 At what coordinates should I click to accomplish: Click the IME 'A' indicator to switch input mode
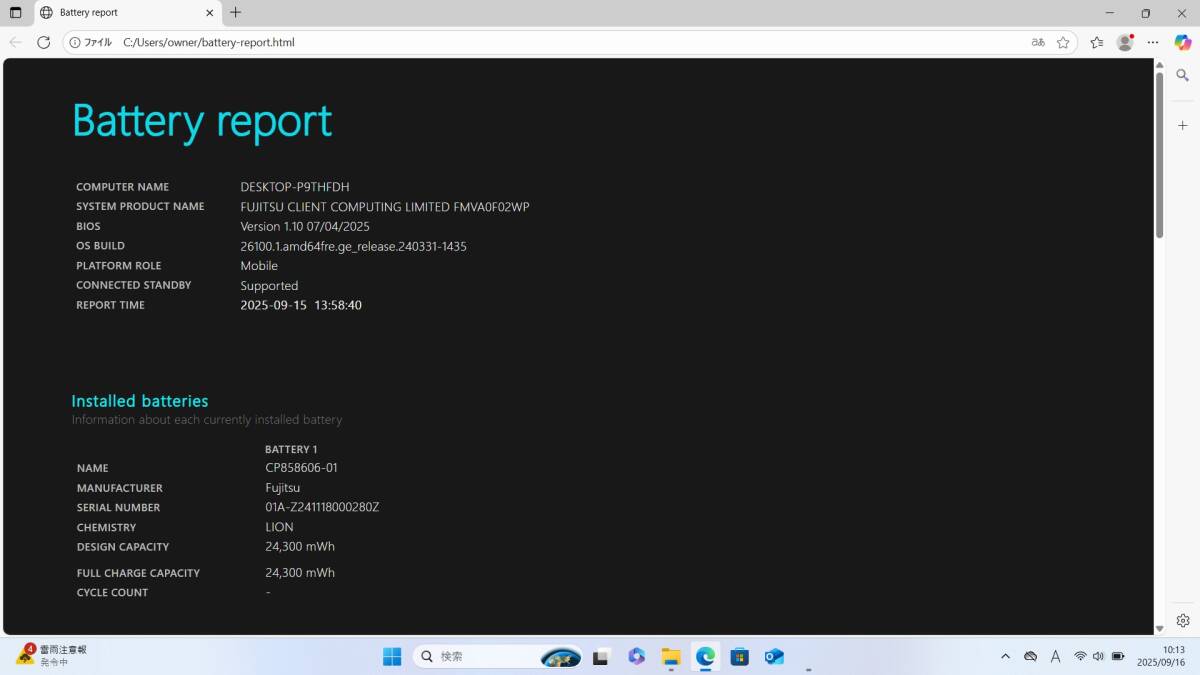pyautogui.click(x=1055, y=656)
